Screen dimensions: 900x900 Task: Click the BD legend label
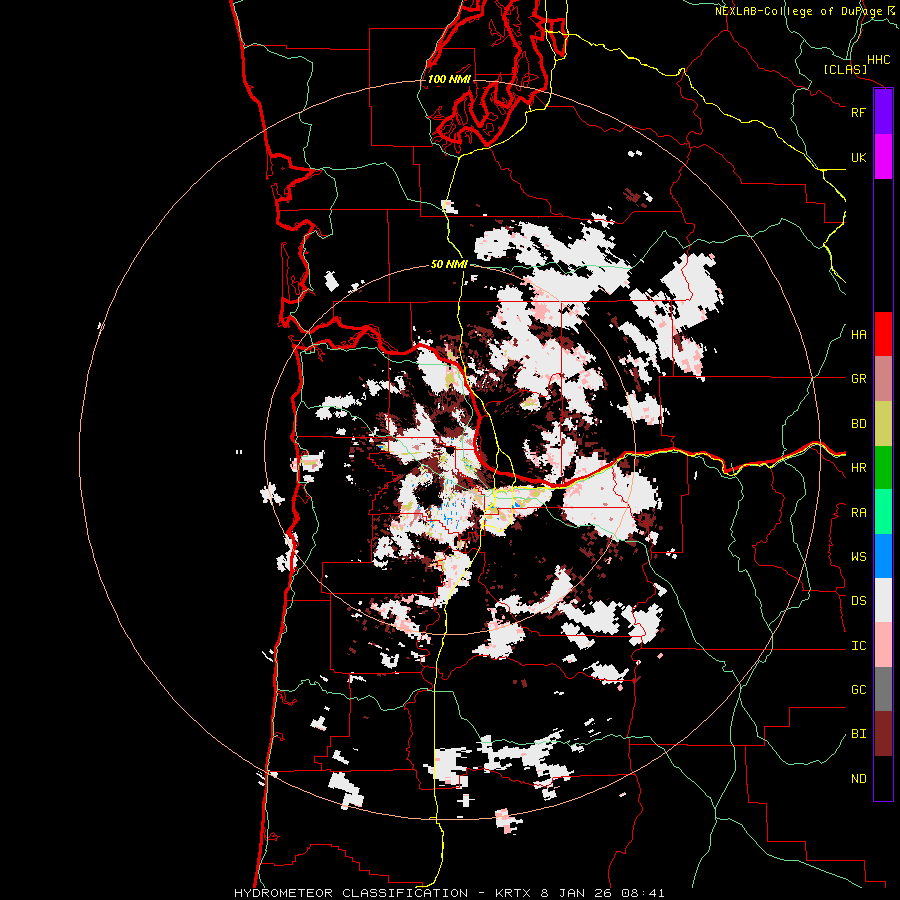(x=858, y=424)
